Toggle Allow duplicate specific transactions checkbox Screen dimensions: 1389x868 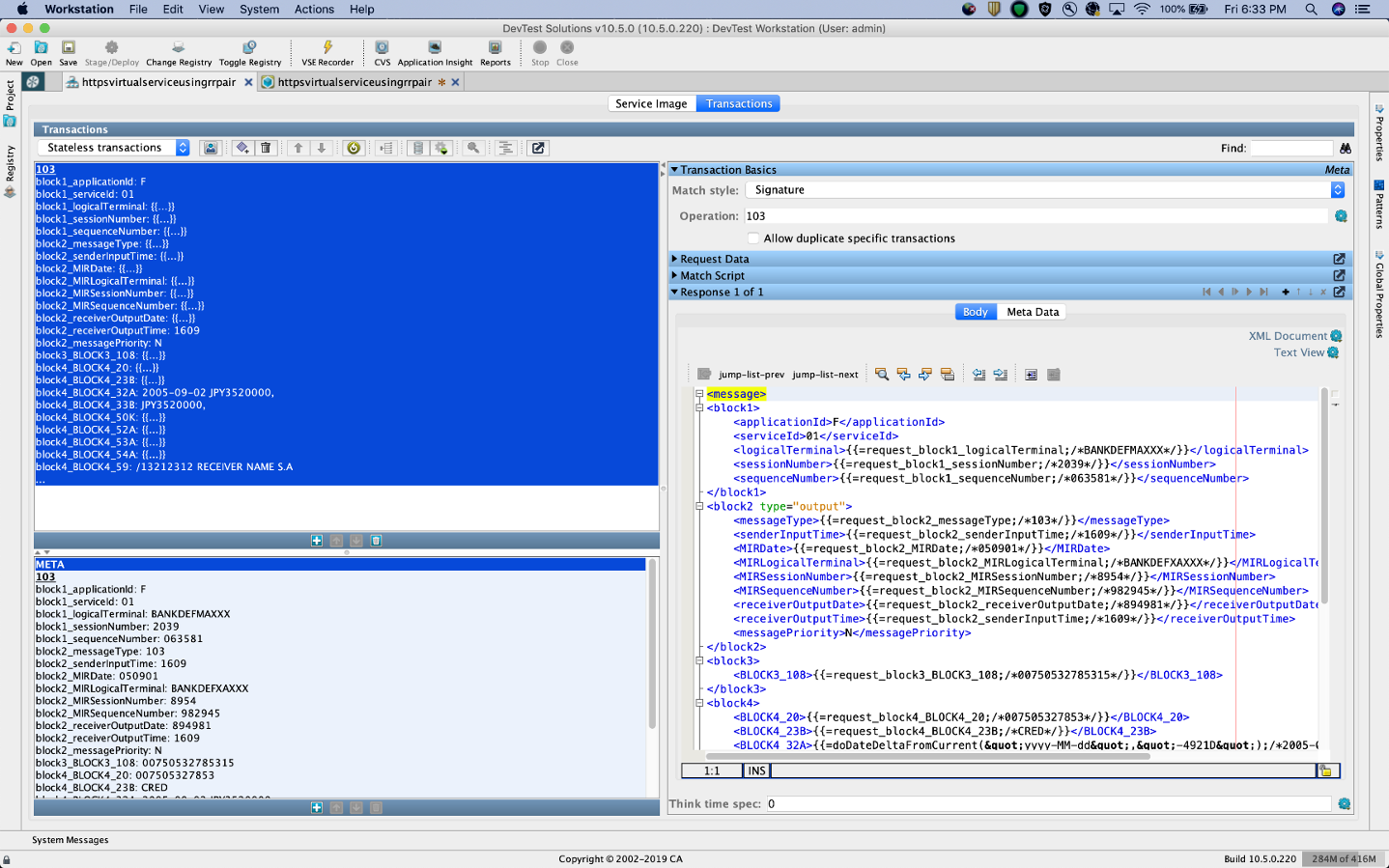coord(753,238)
